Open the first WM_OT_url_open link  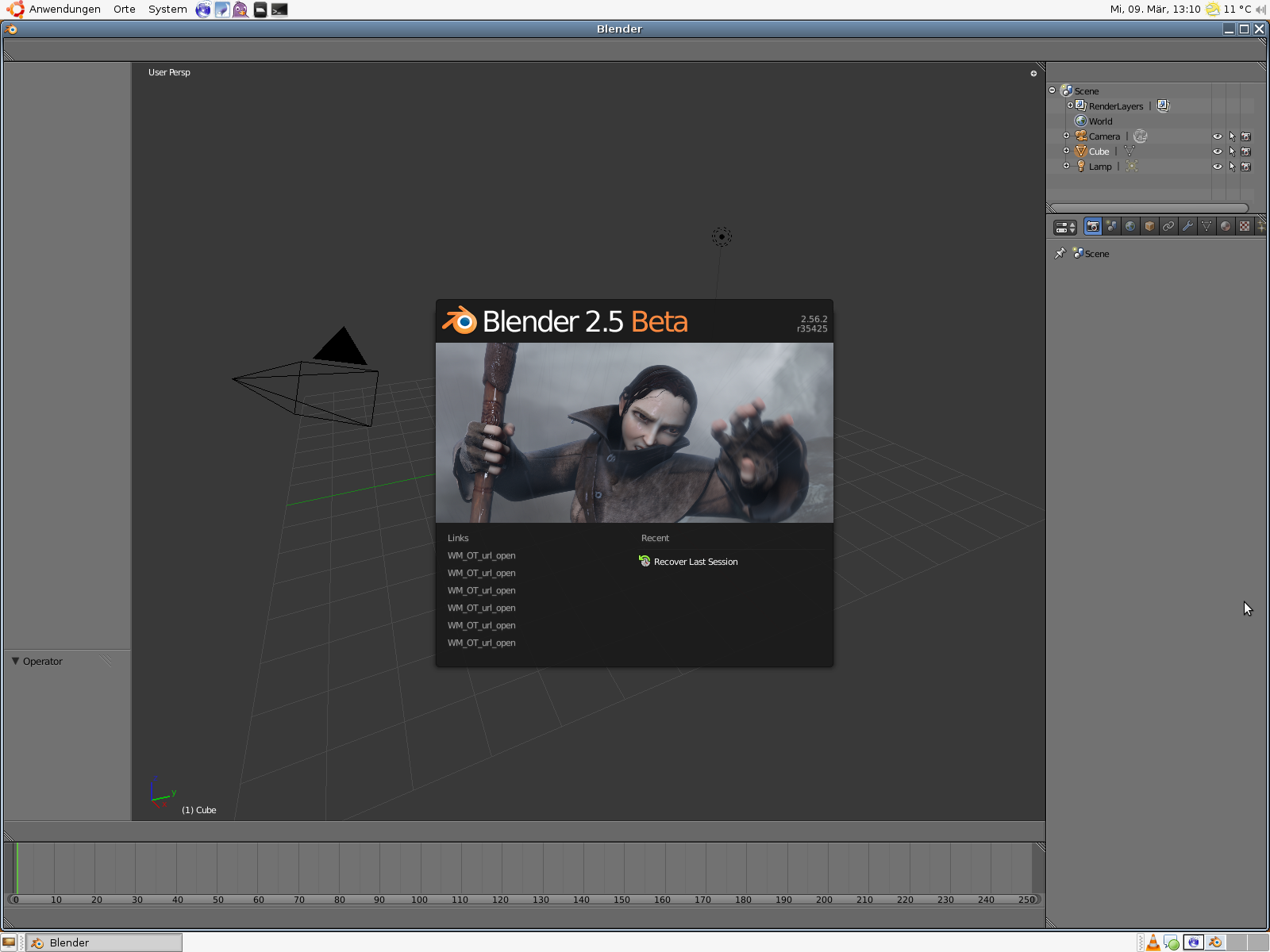pyautogui.click(x=481, y=555)
